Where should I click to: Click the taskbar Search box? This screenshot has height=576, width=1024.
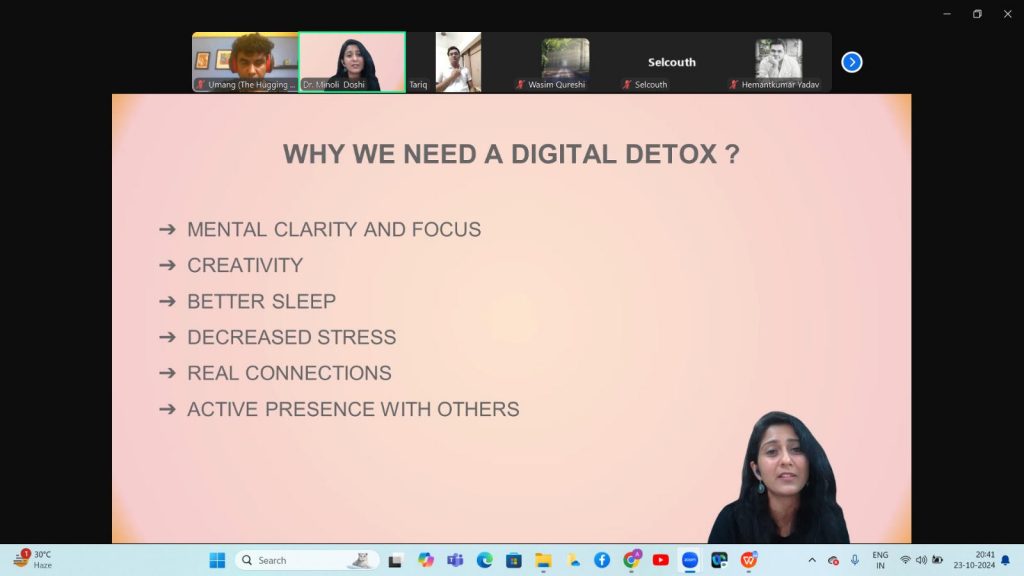(306, 560)
